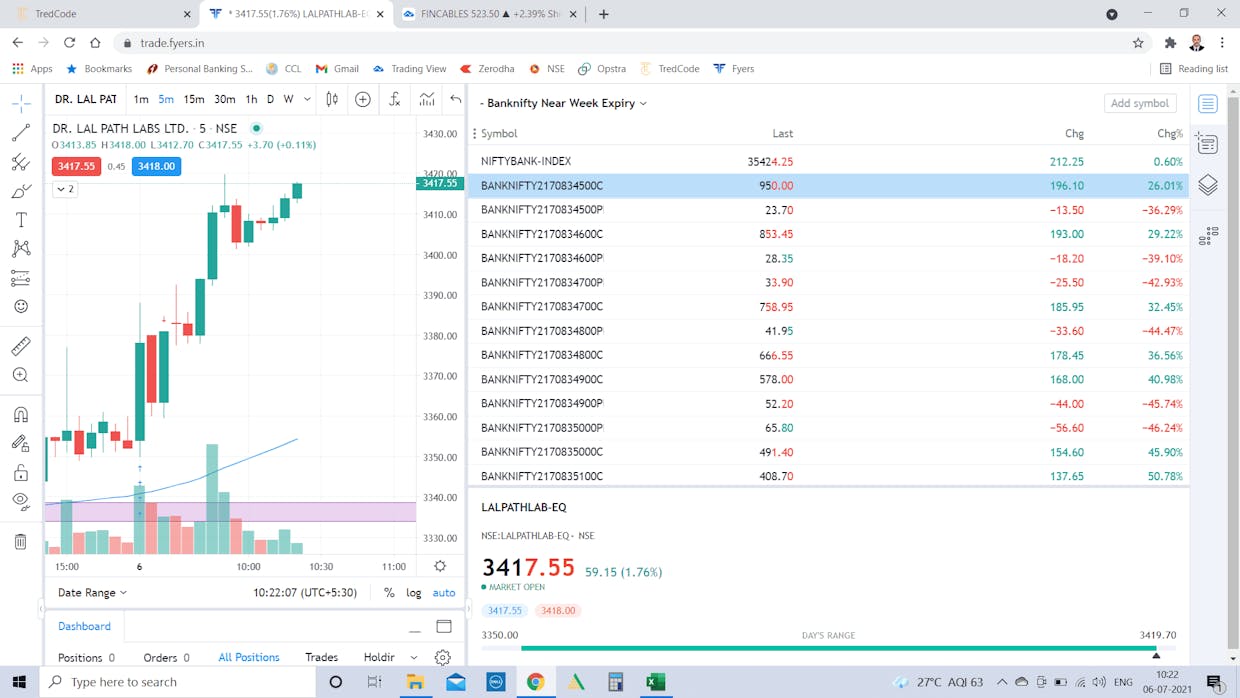The width and height of the screenshot is (1240, 698).
Task: Toggle percent scale on chart
Action: (389, 593)
